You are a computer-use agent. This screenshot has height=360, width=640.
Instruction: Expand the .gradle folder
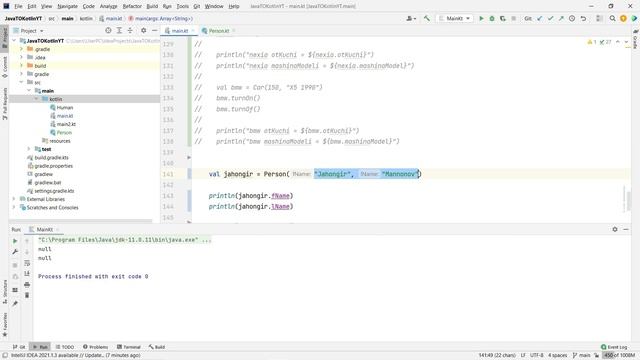(22, 49)
